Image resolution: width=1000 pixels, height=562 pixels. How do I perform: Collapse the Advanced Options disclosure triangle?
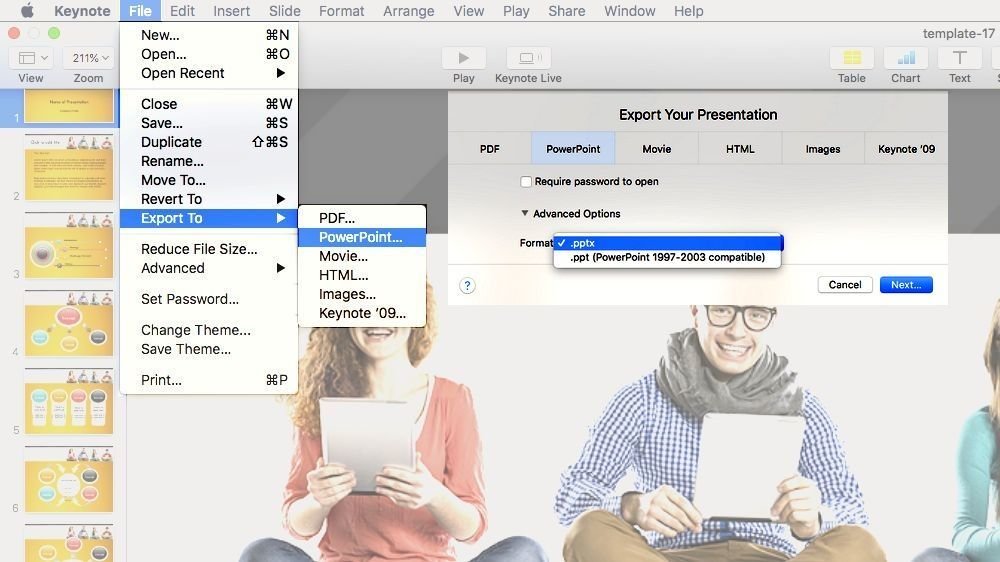[524, 213]
